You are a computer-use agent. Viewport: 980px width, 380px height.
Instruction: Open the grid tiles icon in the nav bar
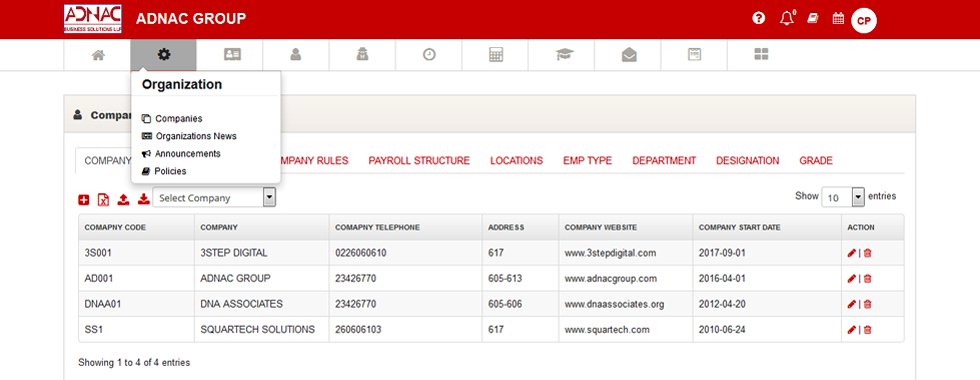click(761, 55)
